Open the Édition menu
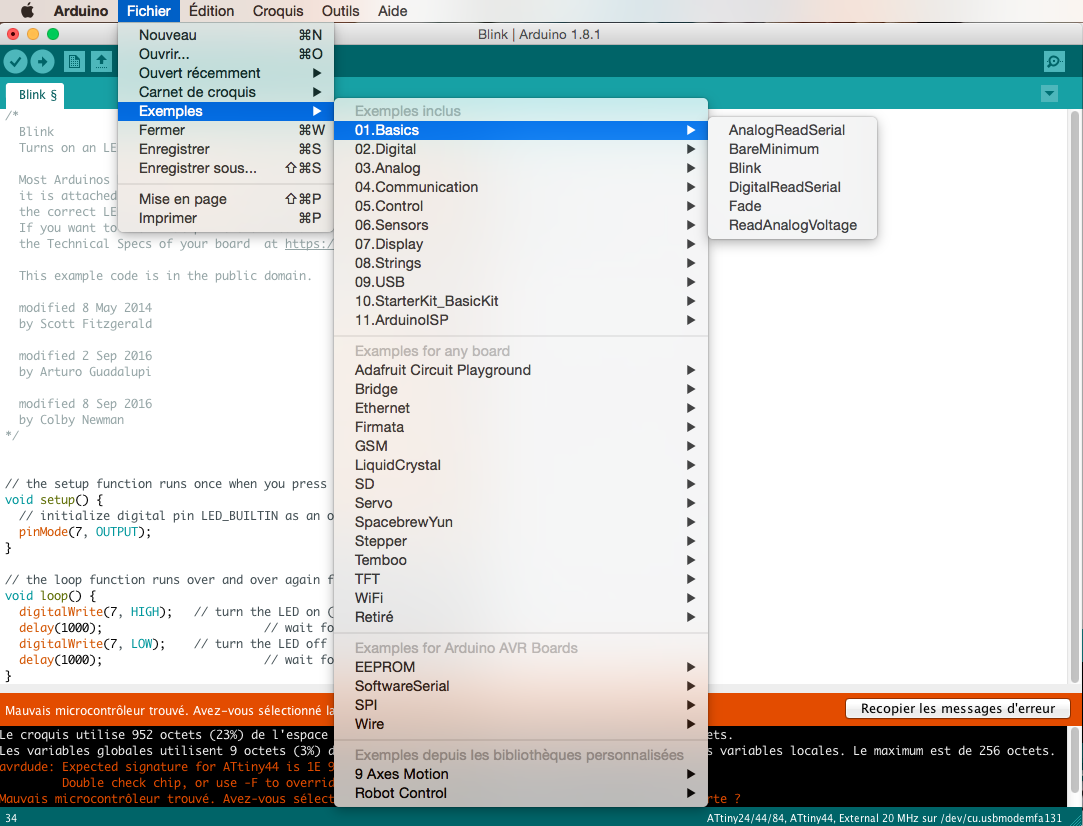Viewport: 1083px width, 826px height. tap(211, 10)
